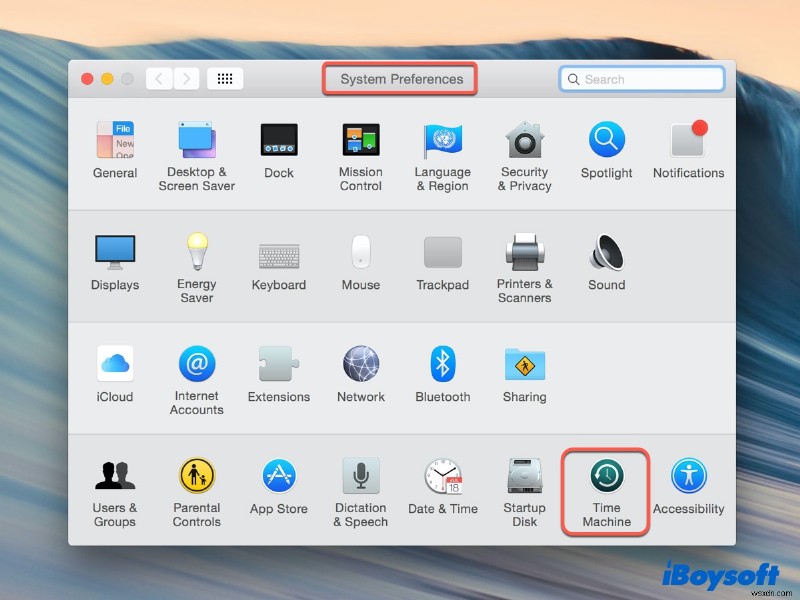Open the Sound preference pane
The width and height of the screenshot is (800, 600).
(x=605, y=262)
